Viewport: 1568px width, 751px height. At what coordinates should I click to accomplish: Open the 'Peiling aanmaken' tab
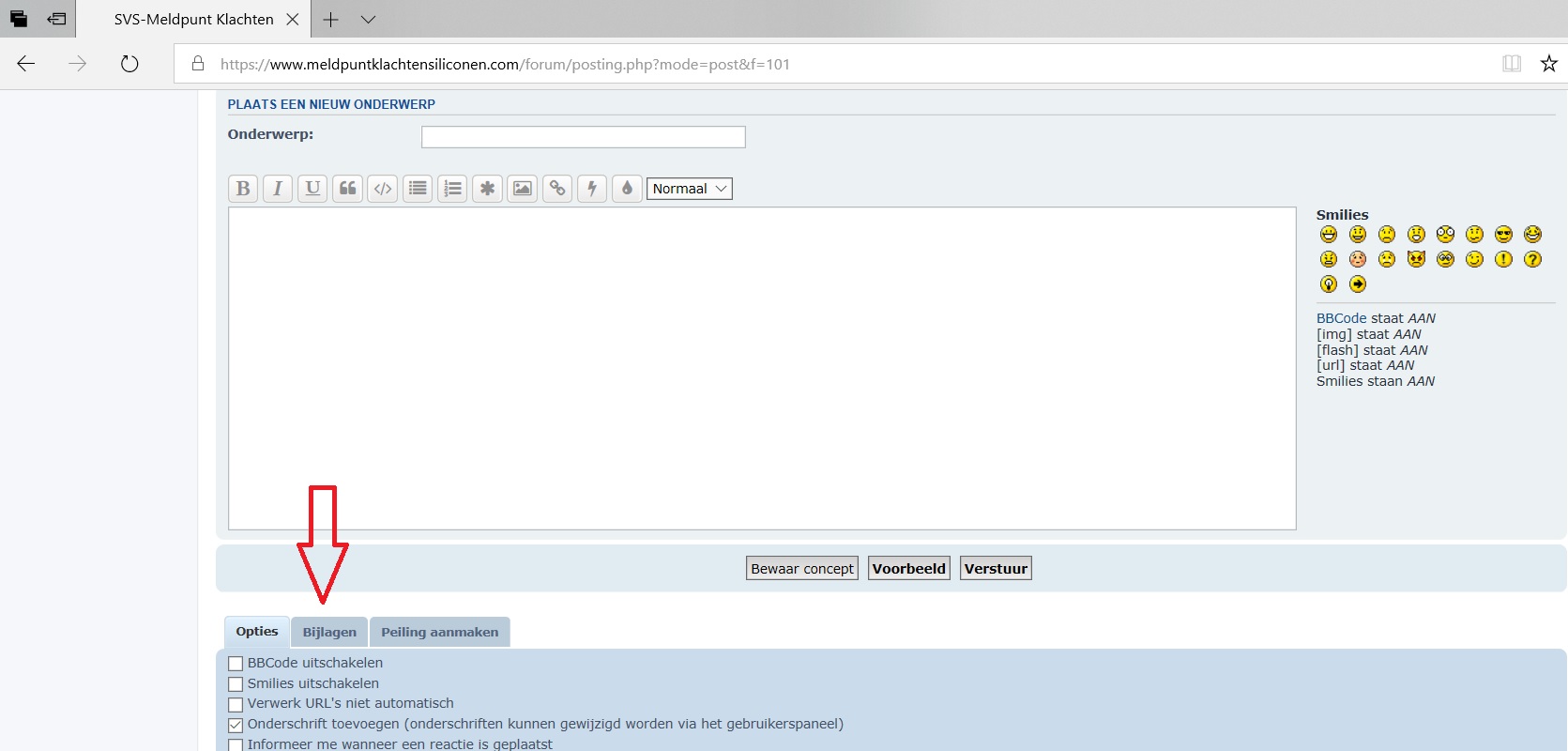439,632
